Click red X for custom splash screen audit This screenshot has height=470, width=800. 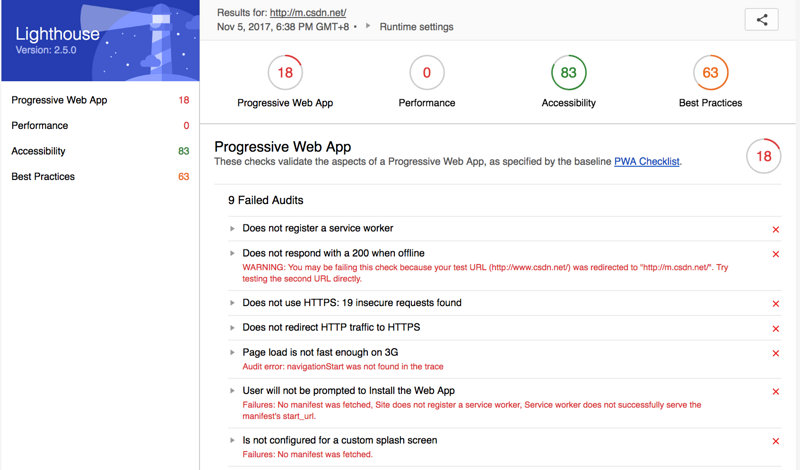coord(776,441)
